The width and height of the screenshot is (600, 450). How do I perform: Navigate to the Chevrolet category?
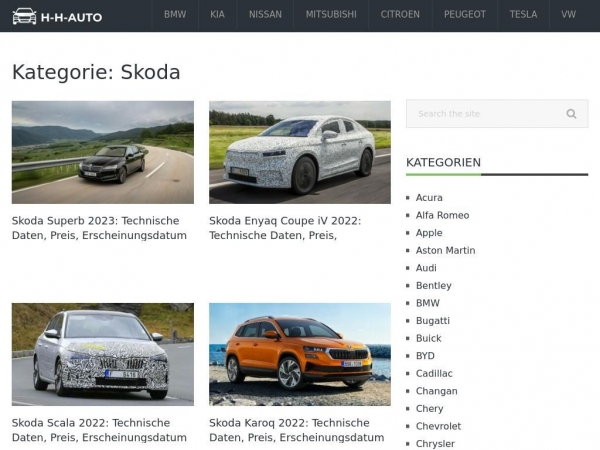[x=439, y=427]
